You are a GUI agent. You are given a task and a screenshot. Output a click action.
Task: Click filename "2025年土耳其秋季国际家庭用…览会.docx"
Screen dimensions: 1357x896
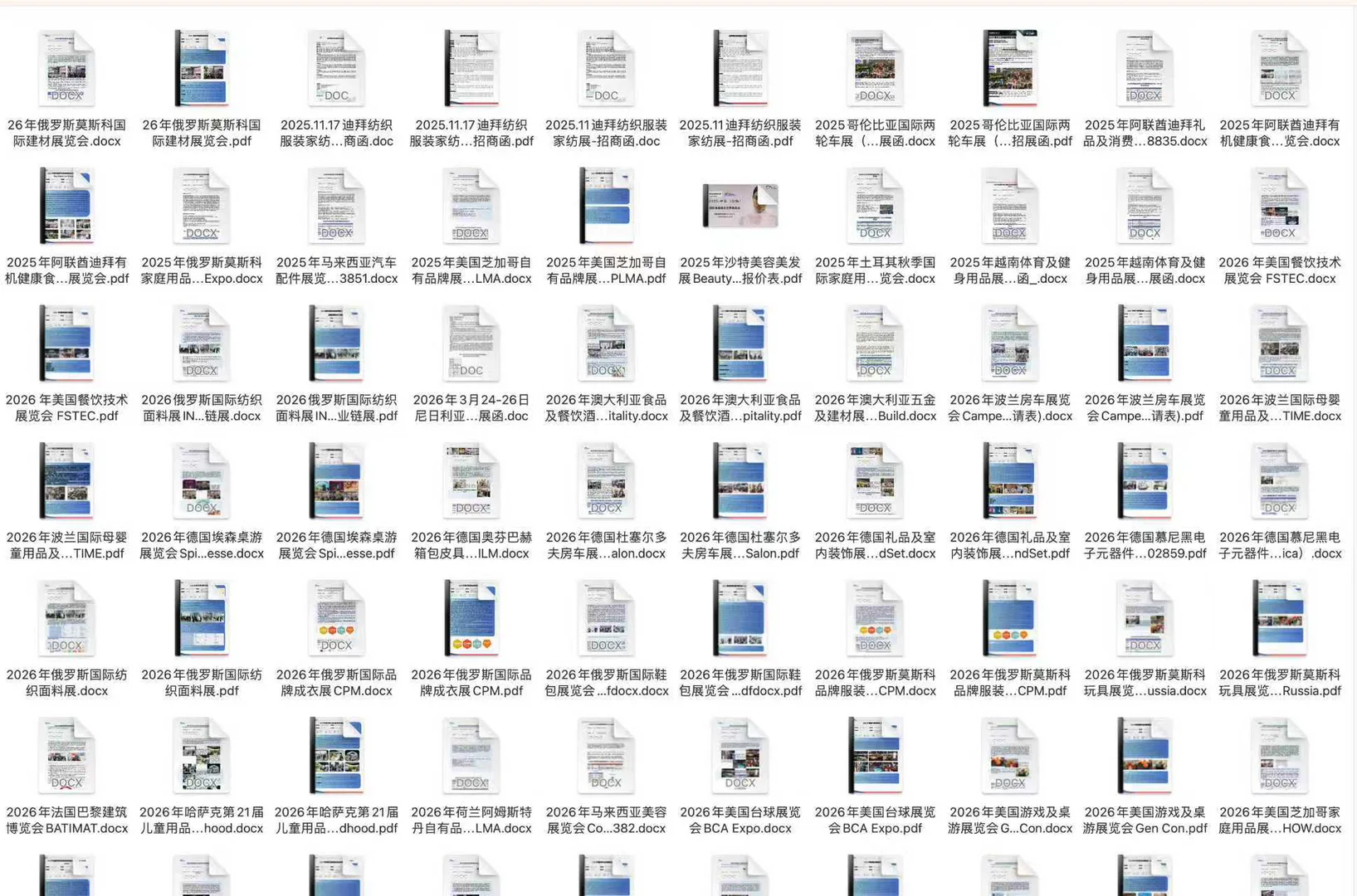(x=875, y=270)
